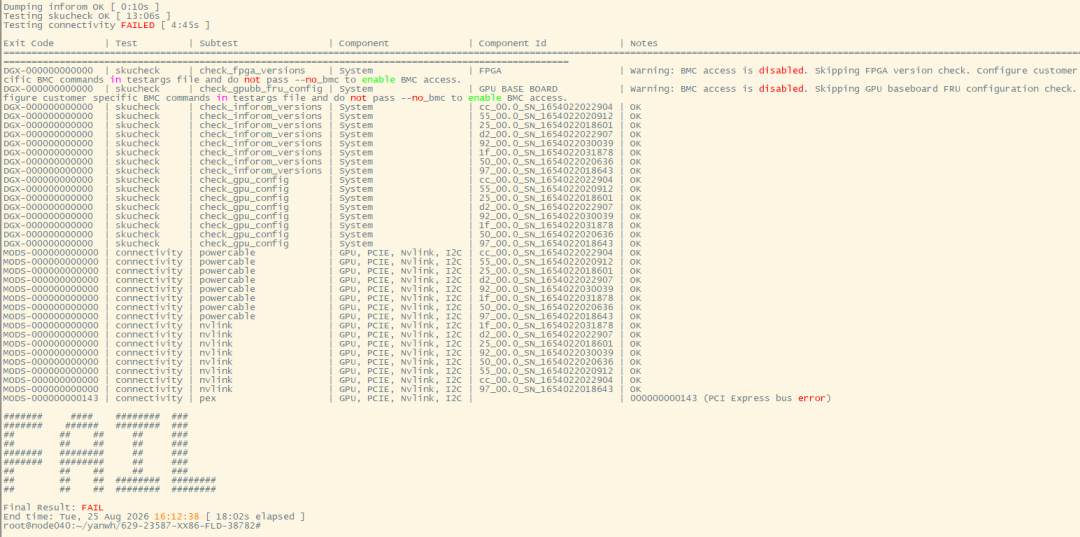Select 92_00.0_SN_1654022030039 in the powercable rows
Screen dimensions: 1080x537
[x=546, y=289]
